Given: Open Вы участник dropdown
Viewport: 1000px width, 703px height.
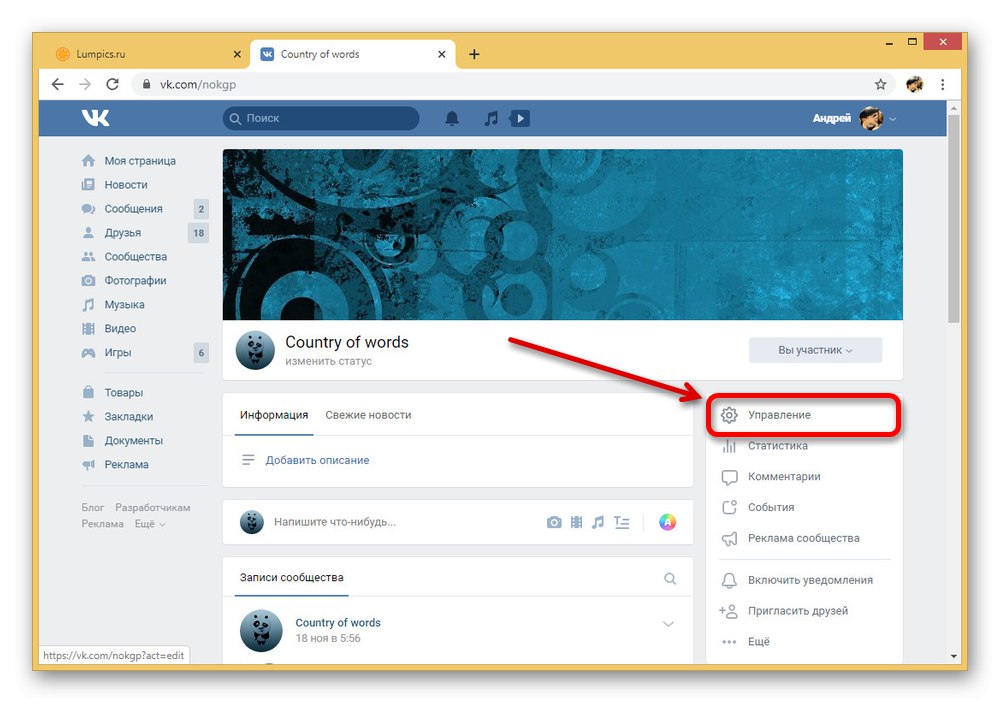Looking at the screenshot, I should coord(815,350).
